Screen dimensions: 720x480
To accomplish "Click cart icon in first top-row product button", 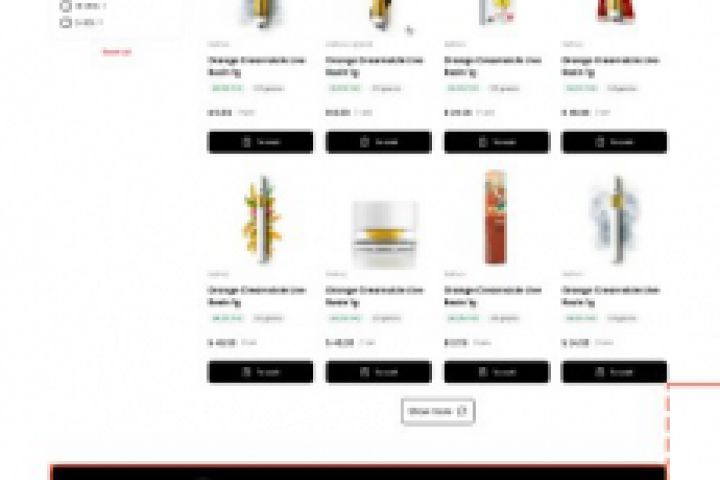I will (247, 142).
